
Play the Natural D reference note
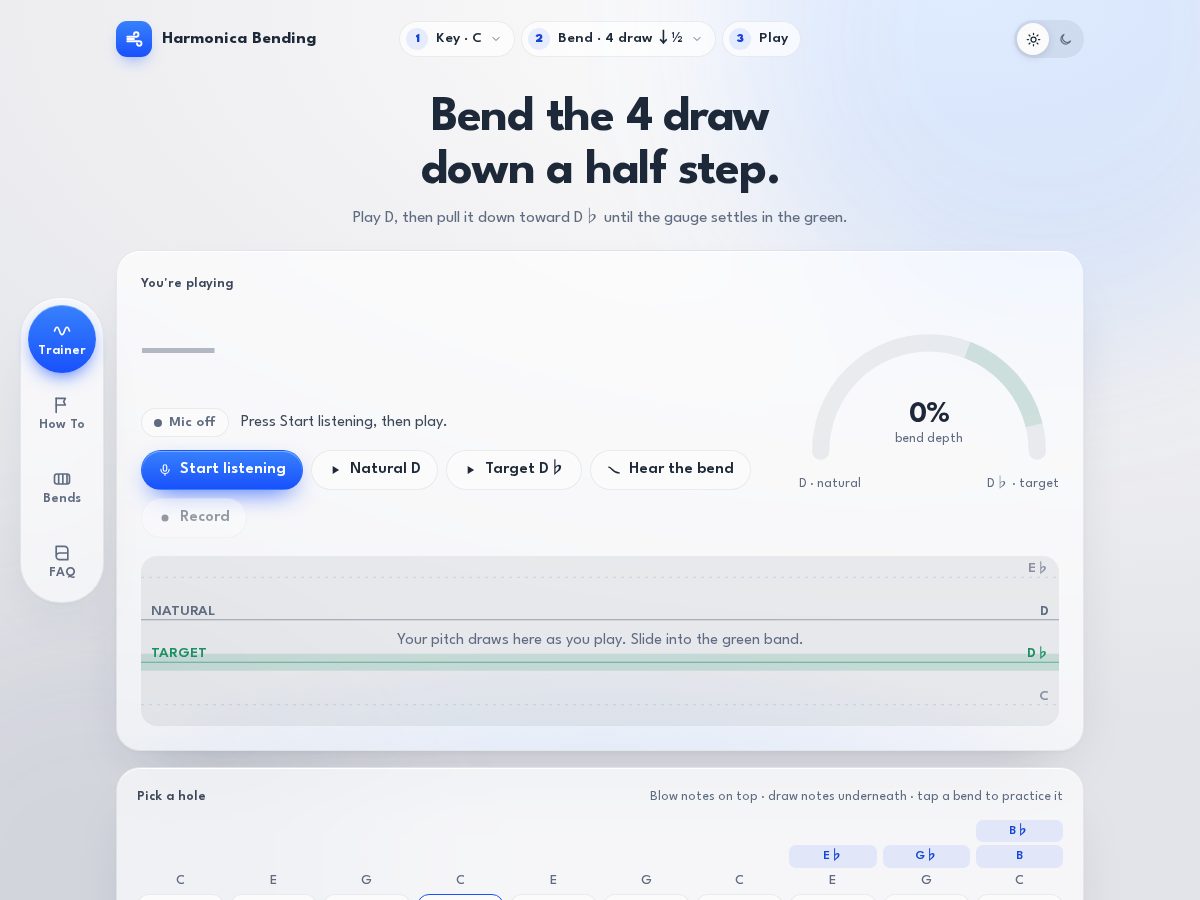pyautogui.click(x=374, y=469)
